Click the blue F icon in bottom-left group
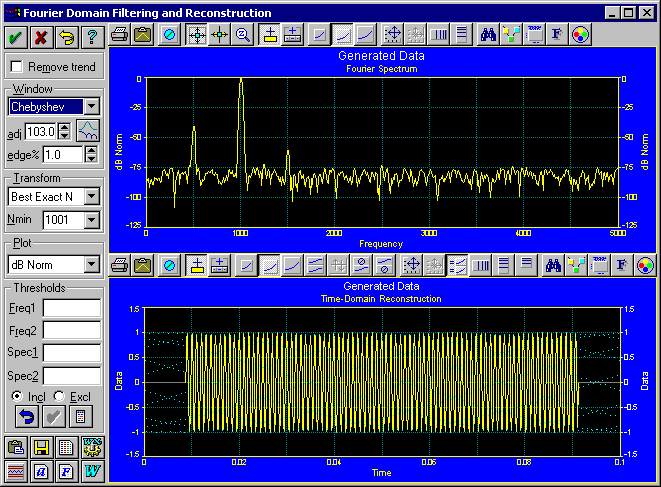 coord(67,471)
